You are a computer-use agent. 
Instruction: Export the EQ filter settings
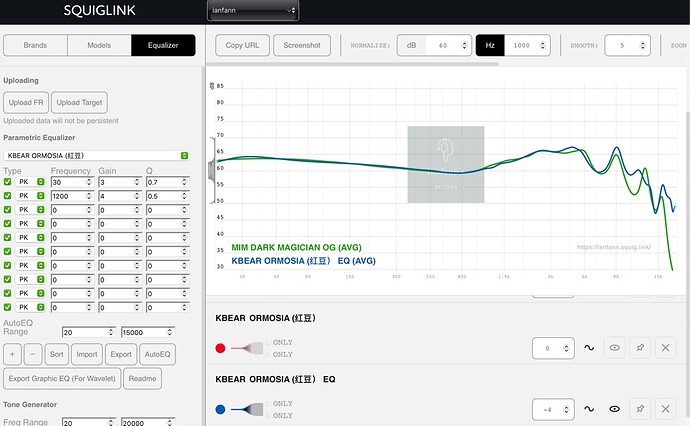point(121,354)
